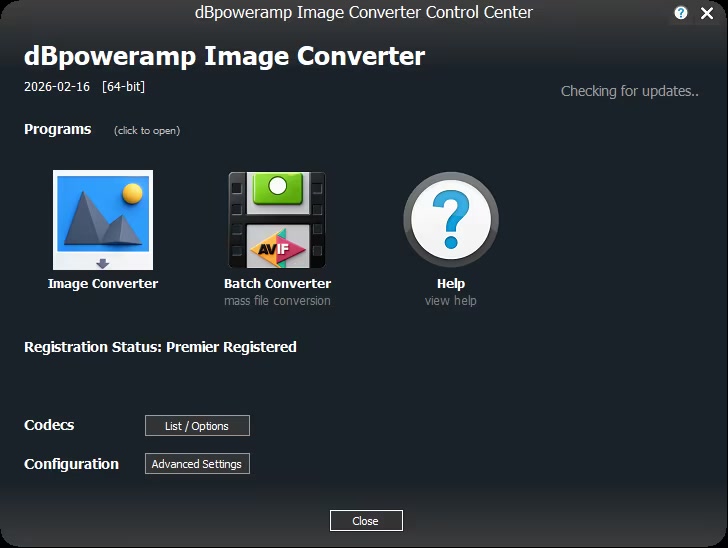Launch Batch Converter via film strip icon
Image resolution: width=728 pixels, height=548 pixels.
pos(277,220)
